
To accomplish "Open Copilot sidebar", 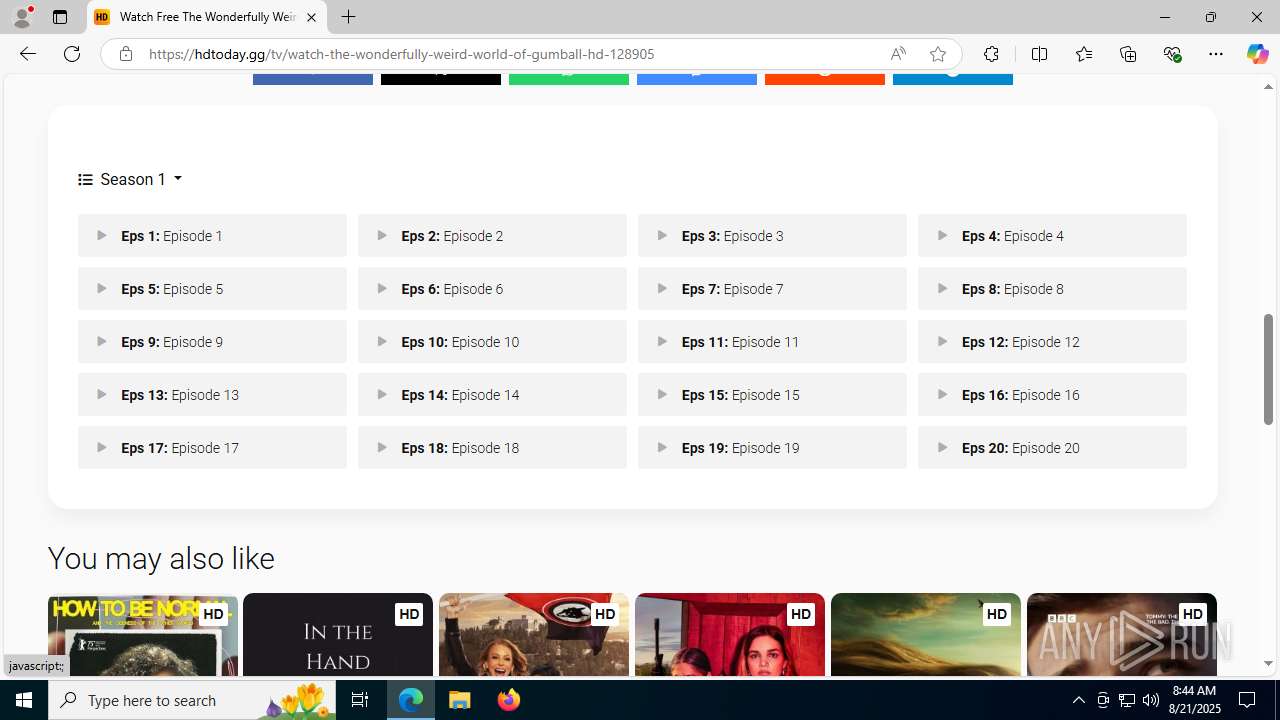I will tap(1257, 54).
